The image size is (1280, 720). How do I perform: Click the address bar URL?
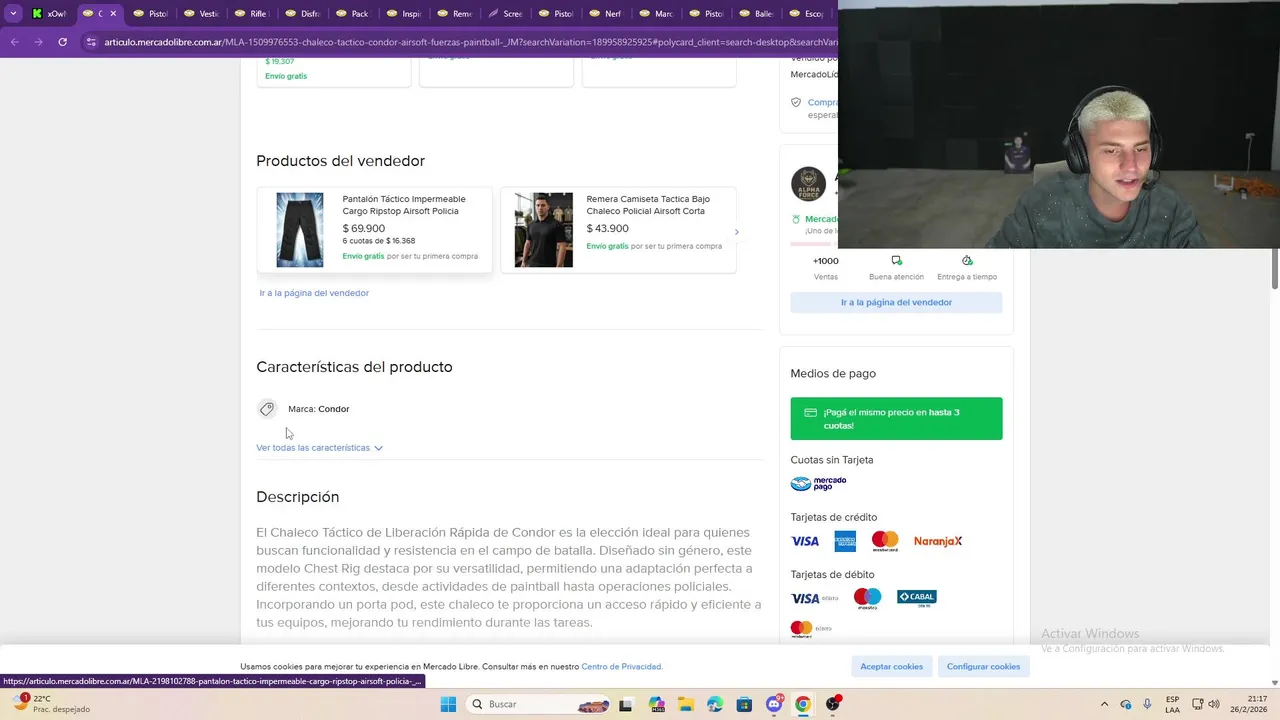tap(470, 42)
